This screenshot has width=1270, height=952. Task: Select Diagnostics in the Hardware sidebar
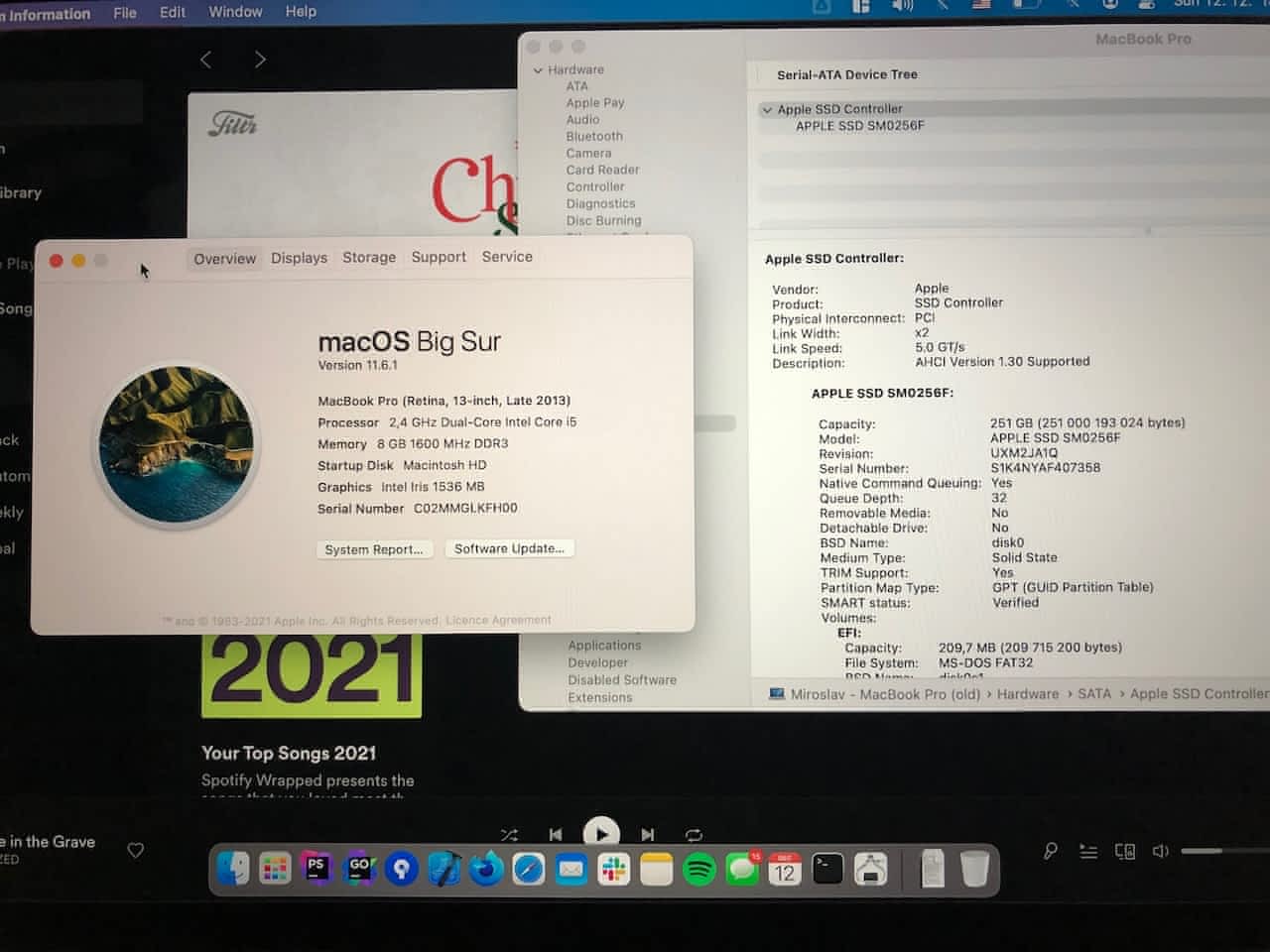coord(600,204)
